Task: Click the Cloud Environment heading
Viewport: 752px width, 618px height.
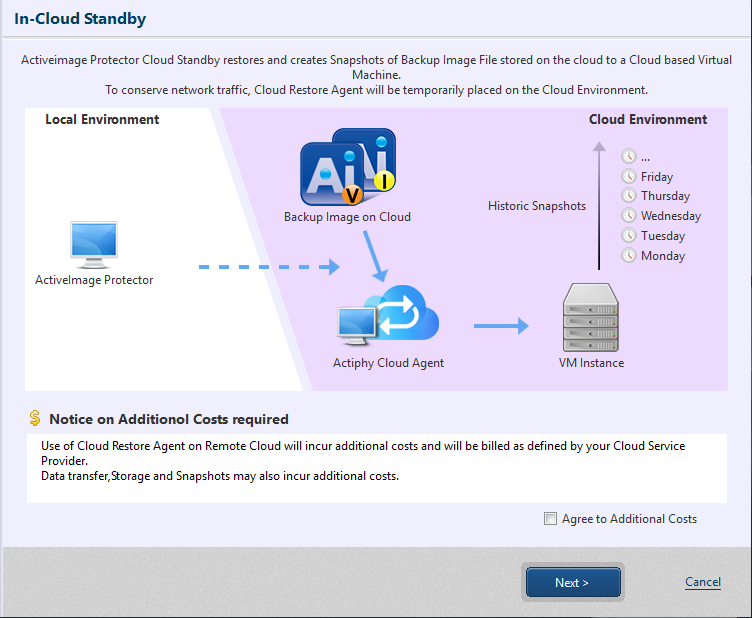Action: tap(647, 120)
